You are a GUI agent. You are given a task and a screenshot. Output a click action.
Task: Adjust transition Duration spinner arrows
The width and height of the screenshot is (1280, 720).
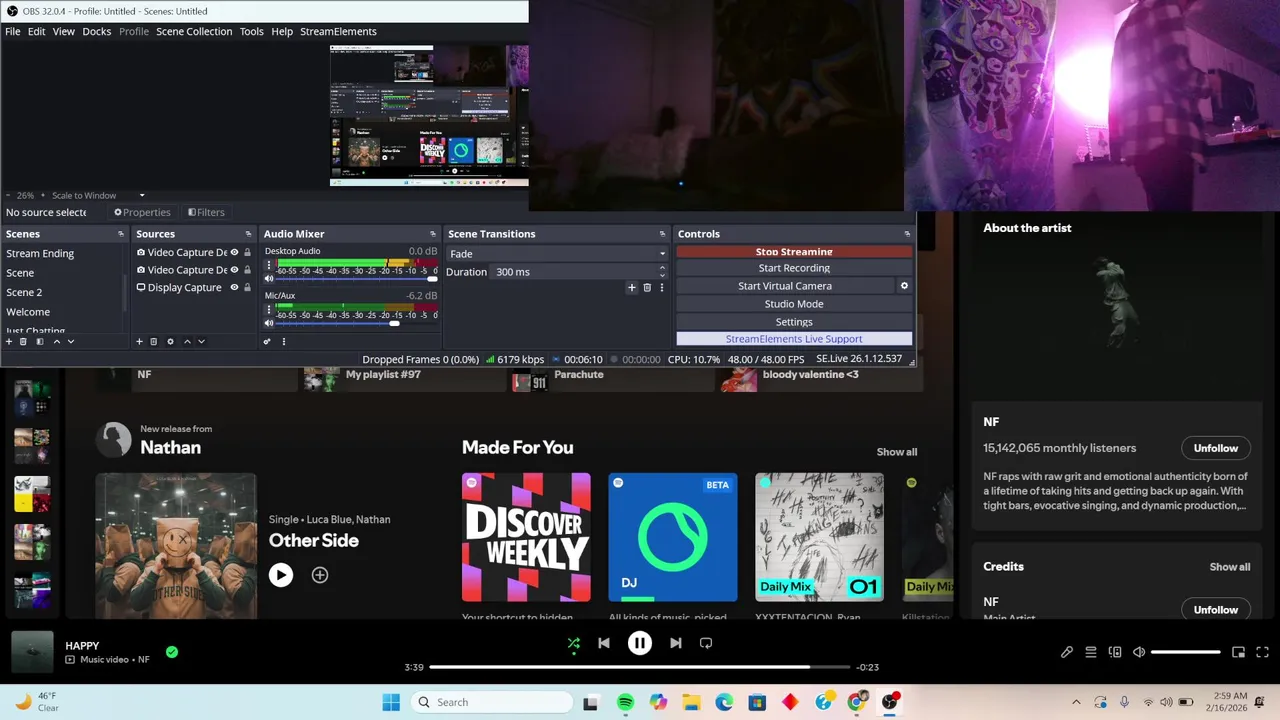[661, 272]
